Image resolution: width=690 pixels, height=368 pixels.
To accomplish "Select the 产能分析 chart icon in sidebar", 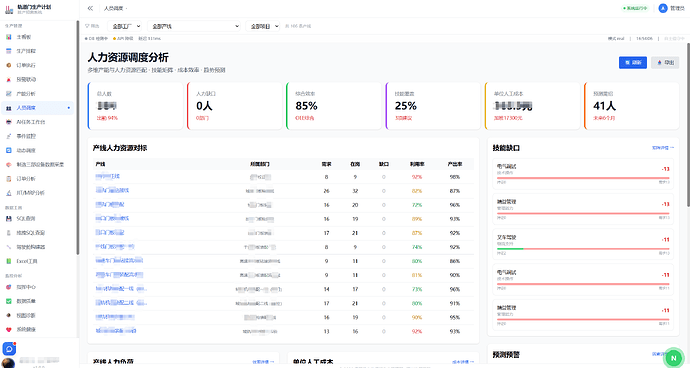I will [8, 94].
